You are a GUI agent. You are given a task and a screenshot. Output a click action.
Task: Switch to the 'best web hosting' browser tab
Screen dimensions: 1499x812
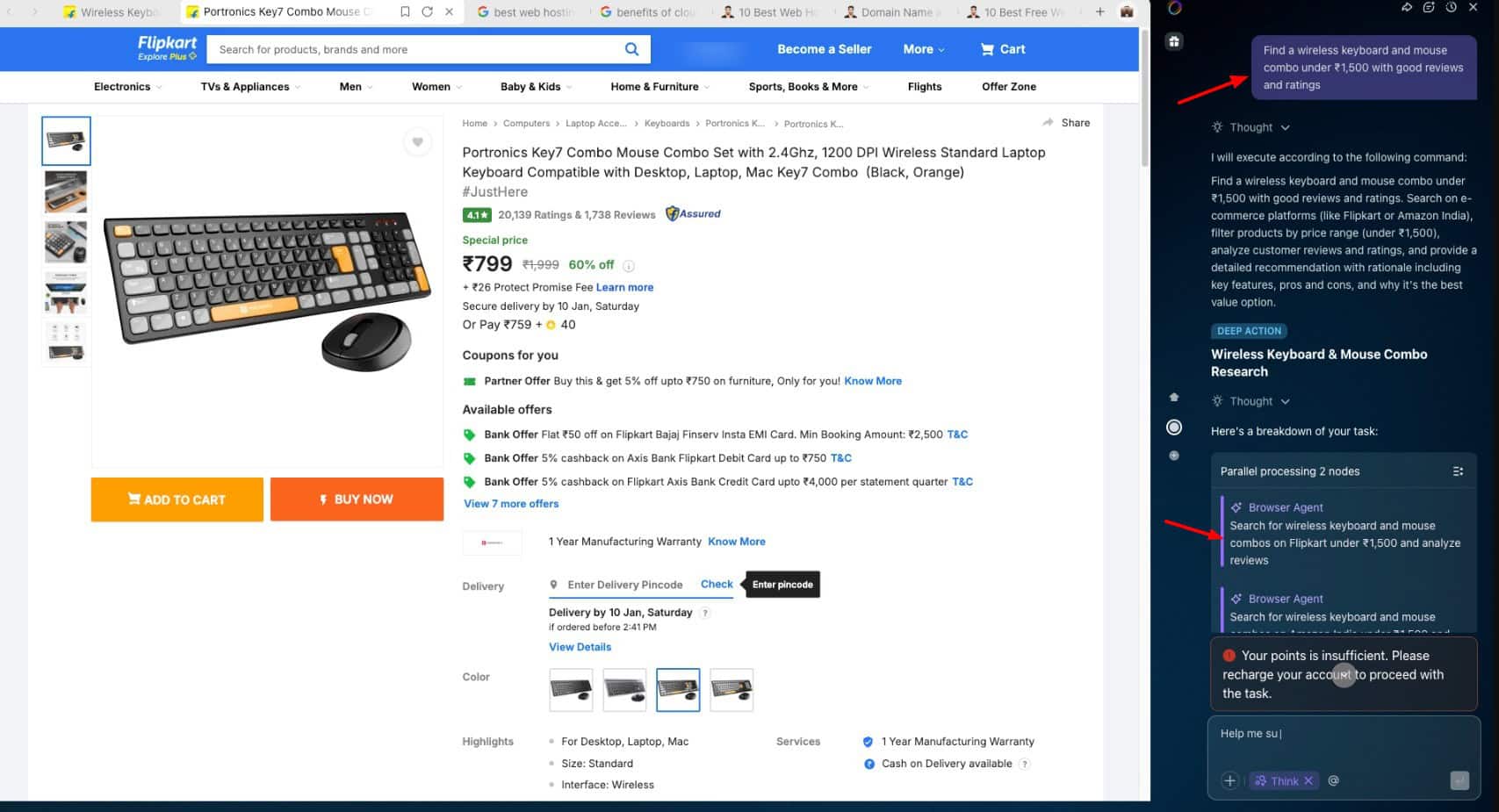tap(525, 12)
